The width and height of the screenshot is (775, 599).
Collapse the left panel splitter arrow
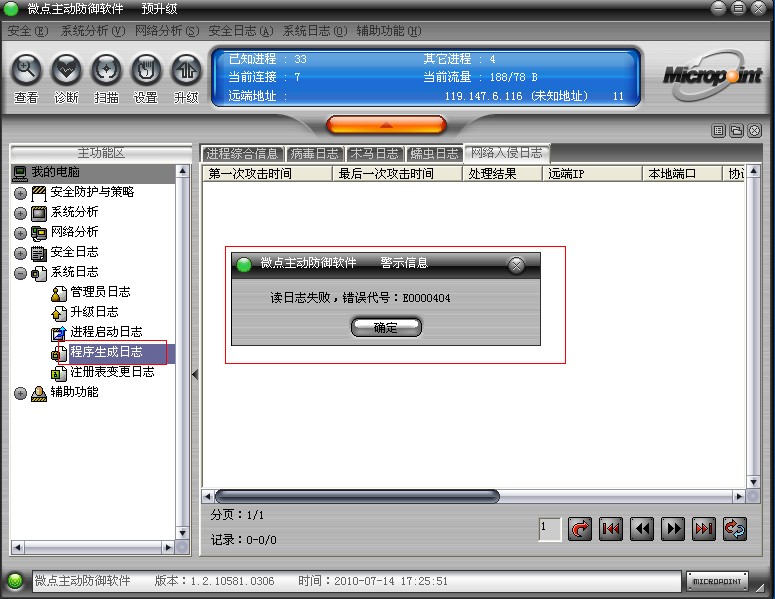point(195,374)
